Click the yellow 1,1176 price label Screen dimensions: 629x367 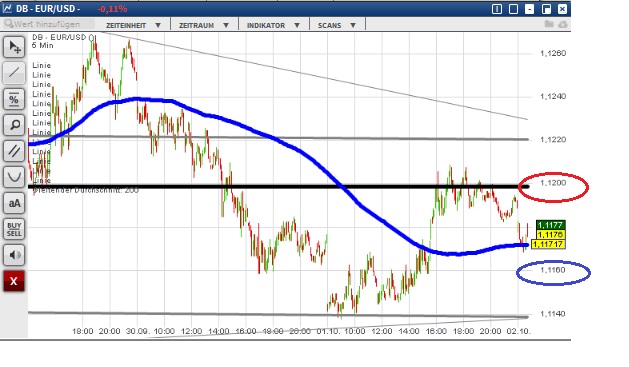(x=551, y=235)
